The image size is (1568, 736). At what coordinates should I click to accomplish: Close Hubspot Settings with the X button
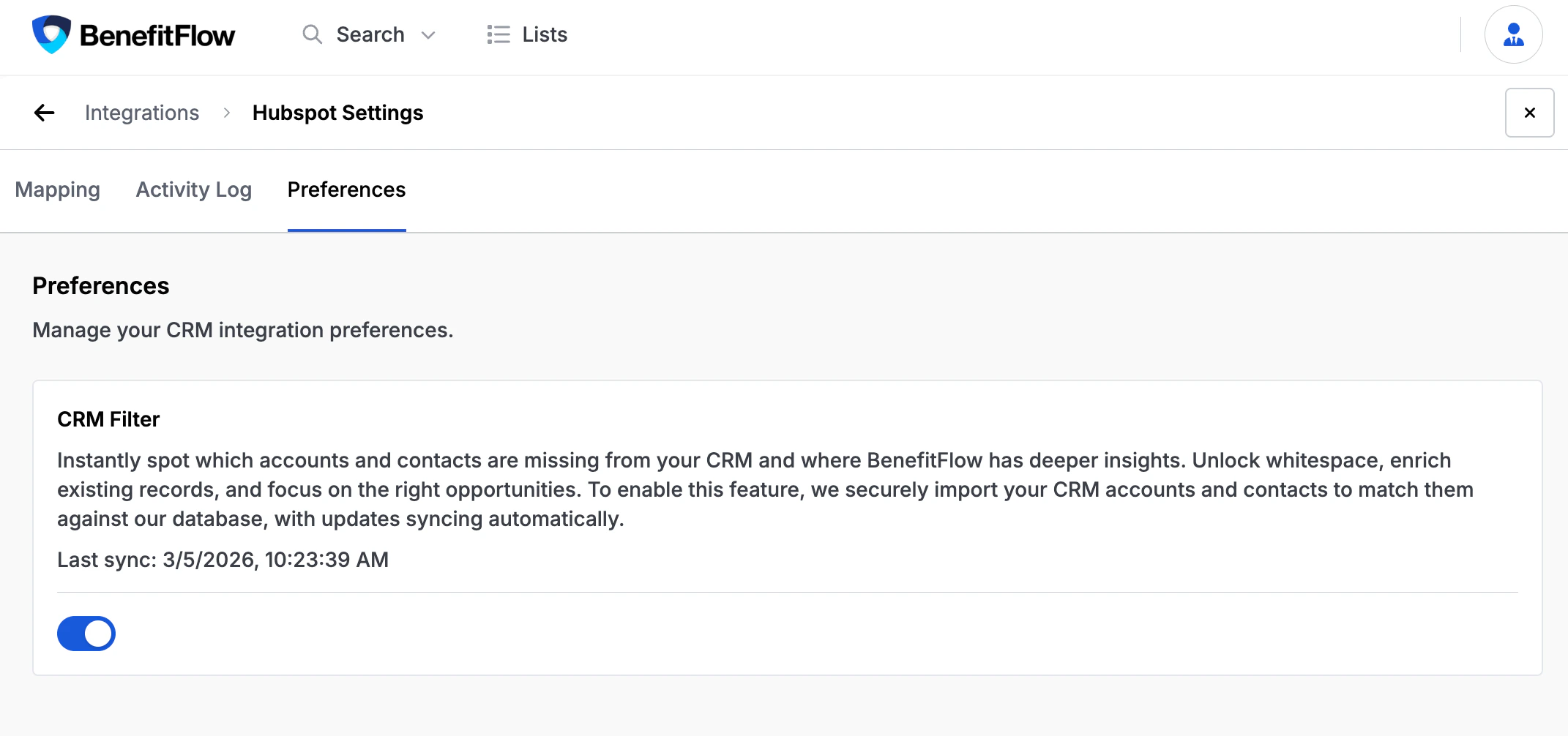click(x=1529, y=112)
